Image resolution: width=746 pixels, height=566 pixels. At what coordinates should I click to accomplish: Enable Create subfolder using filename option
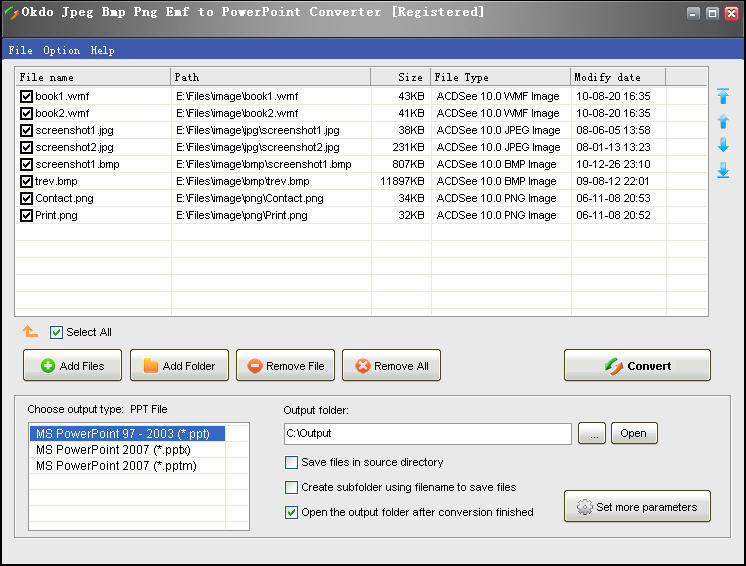[291, 488]
